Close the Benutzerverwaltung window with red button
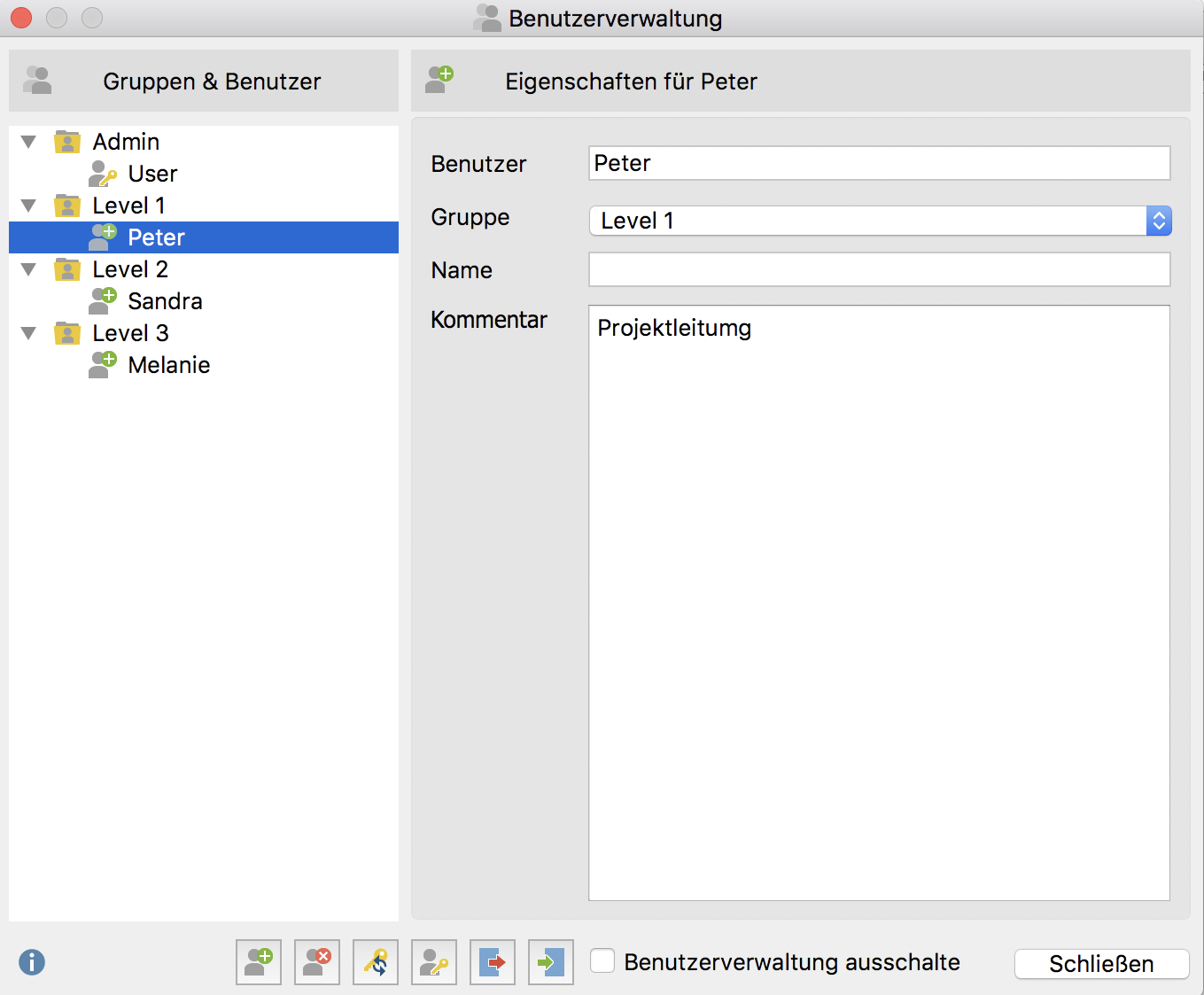 (x=21, y=18)
